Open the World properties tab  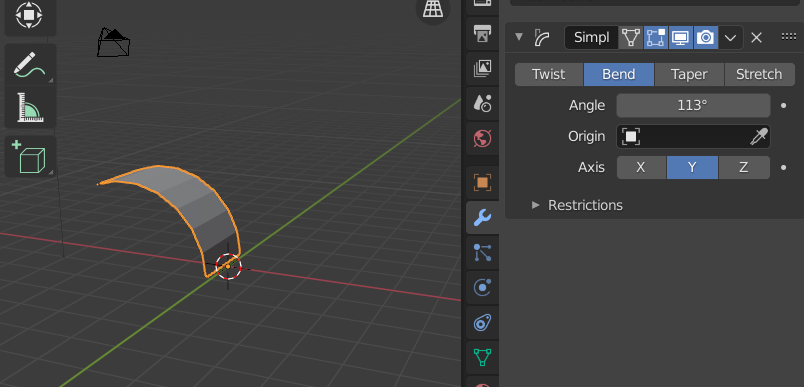483,138
